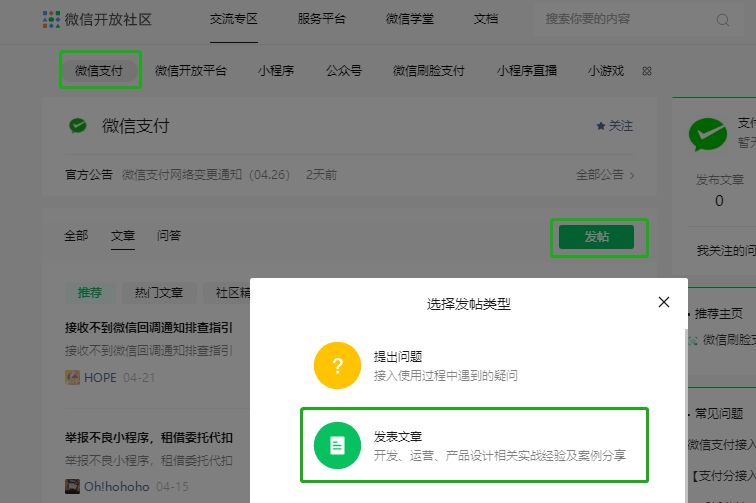Click HOPE user avatar

point(72,377)
